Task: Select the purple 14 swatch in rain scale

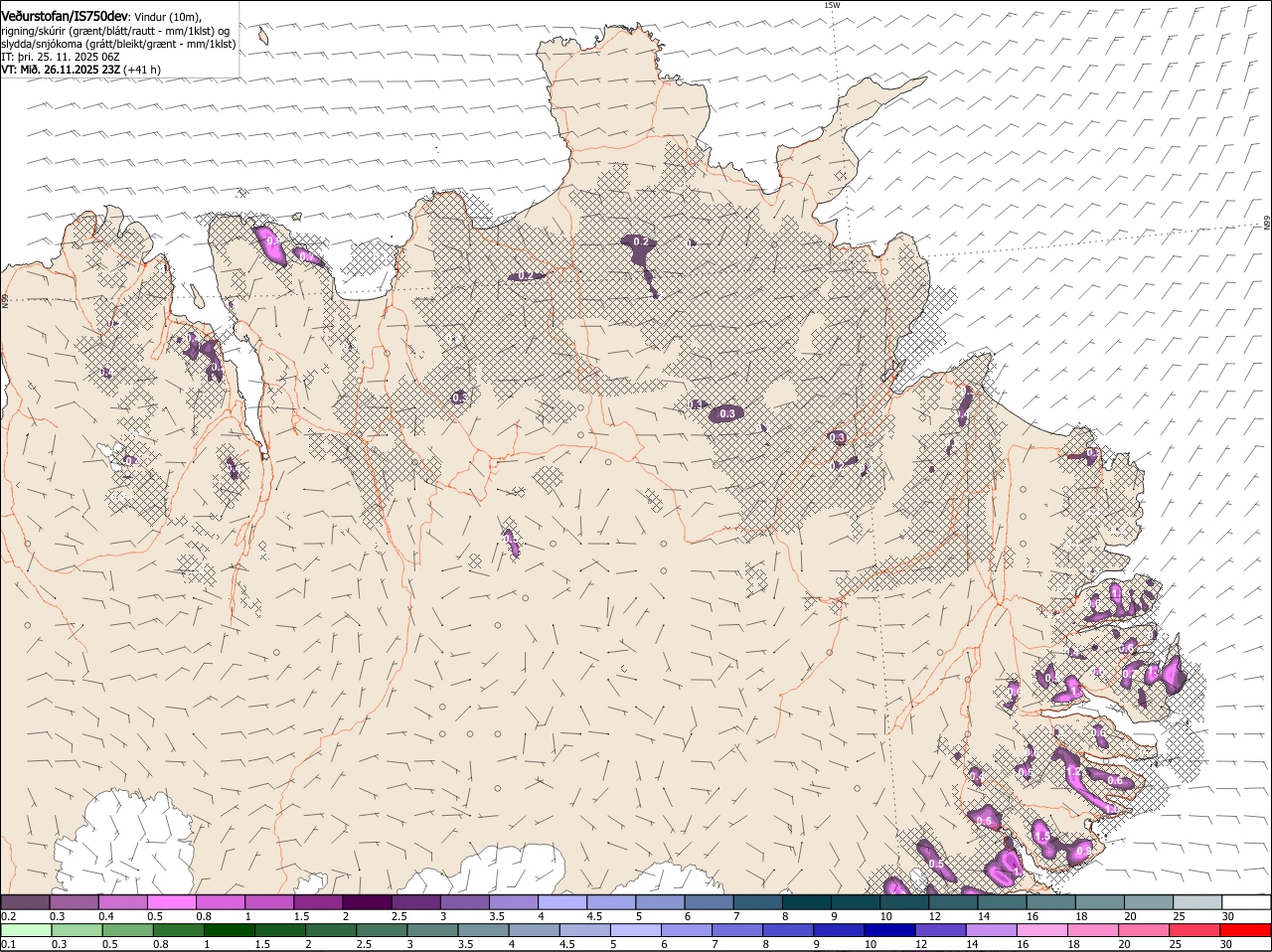Action: click(x=991, y=930)
